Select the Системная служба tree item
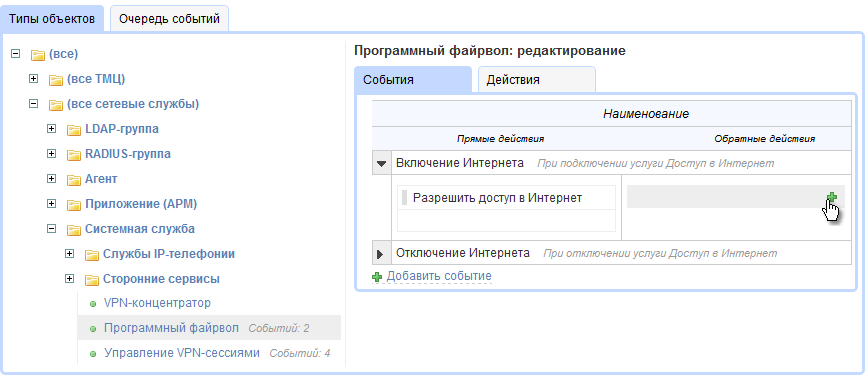The image size is (865, 378). click(140, 228)
